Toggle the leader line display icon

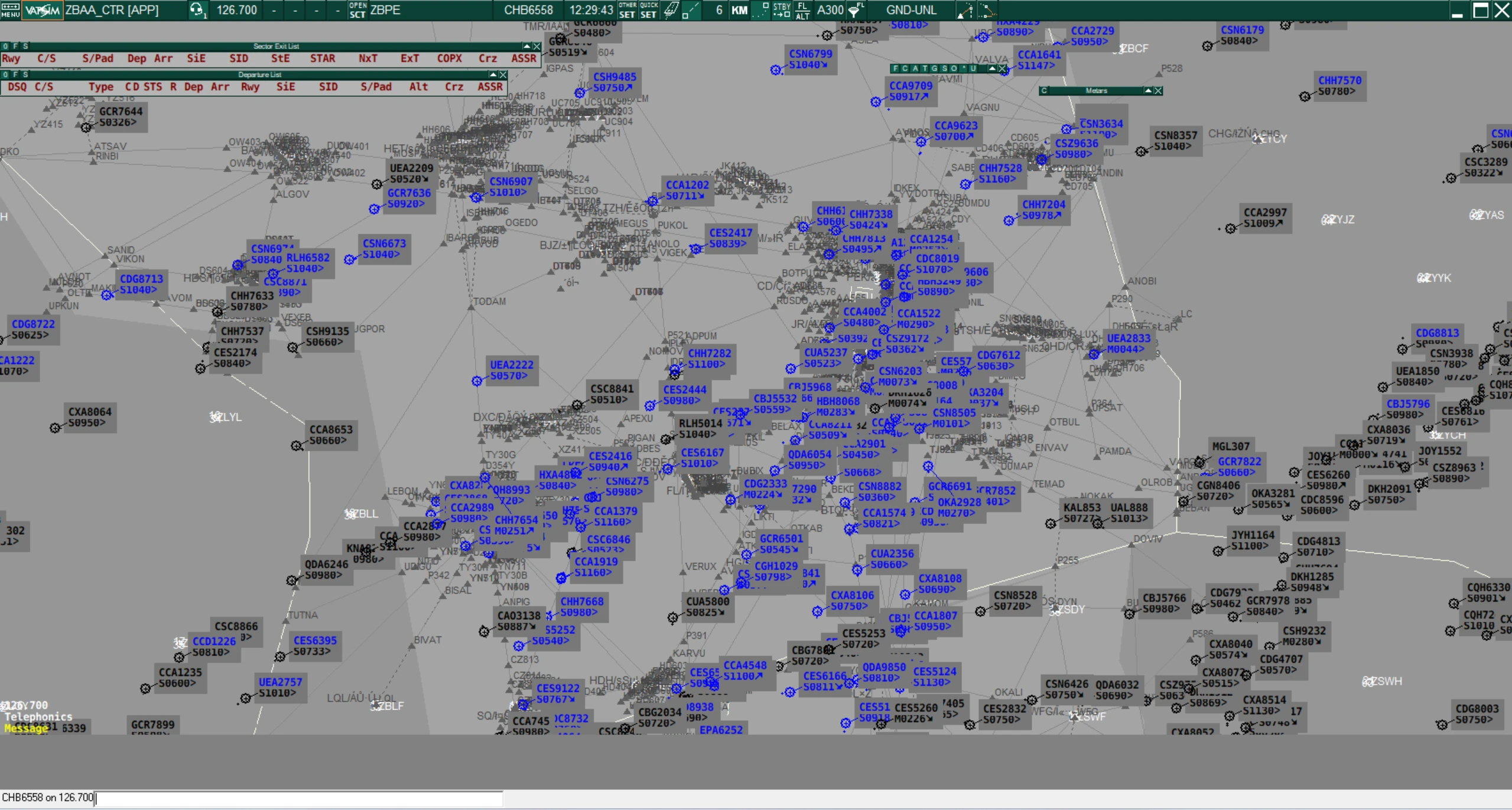[x=690, y=10]
